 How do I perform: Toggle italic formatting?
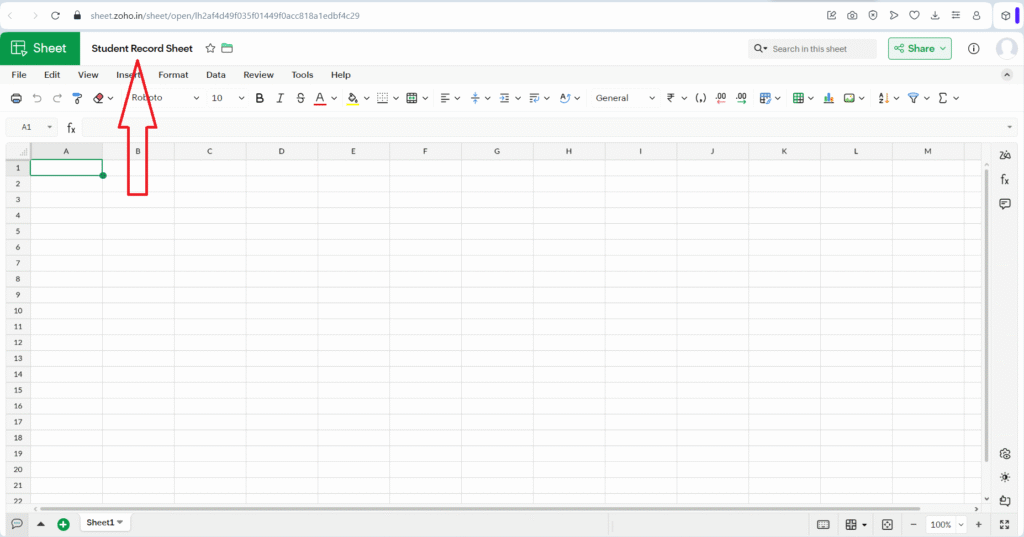[x=280, y=98]
